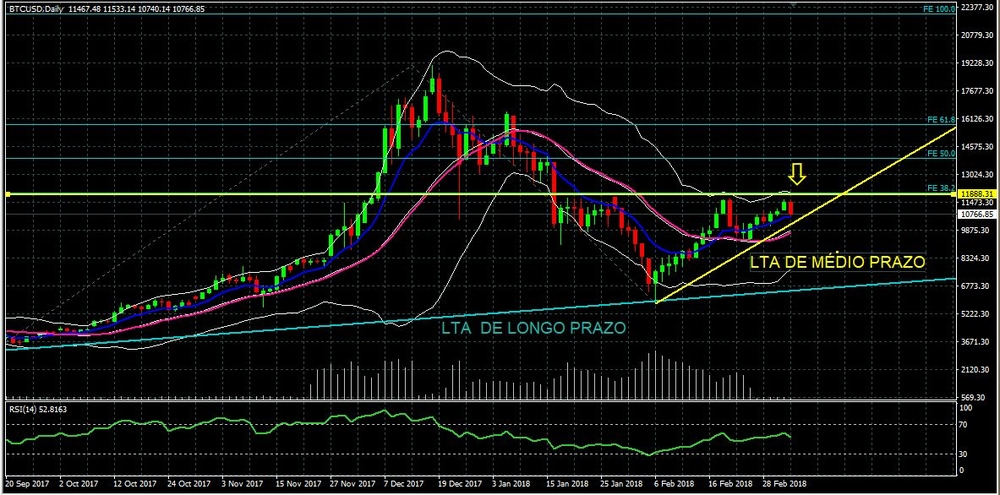Screen dimensions: 1000x495
Task: Click the current price tag 10766.85
Action: [x=975, y=215]
